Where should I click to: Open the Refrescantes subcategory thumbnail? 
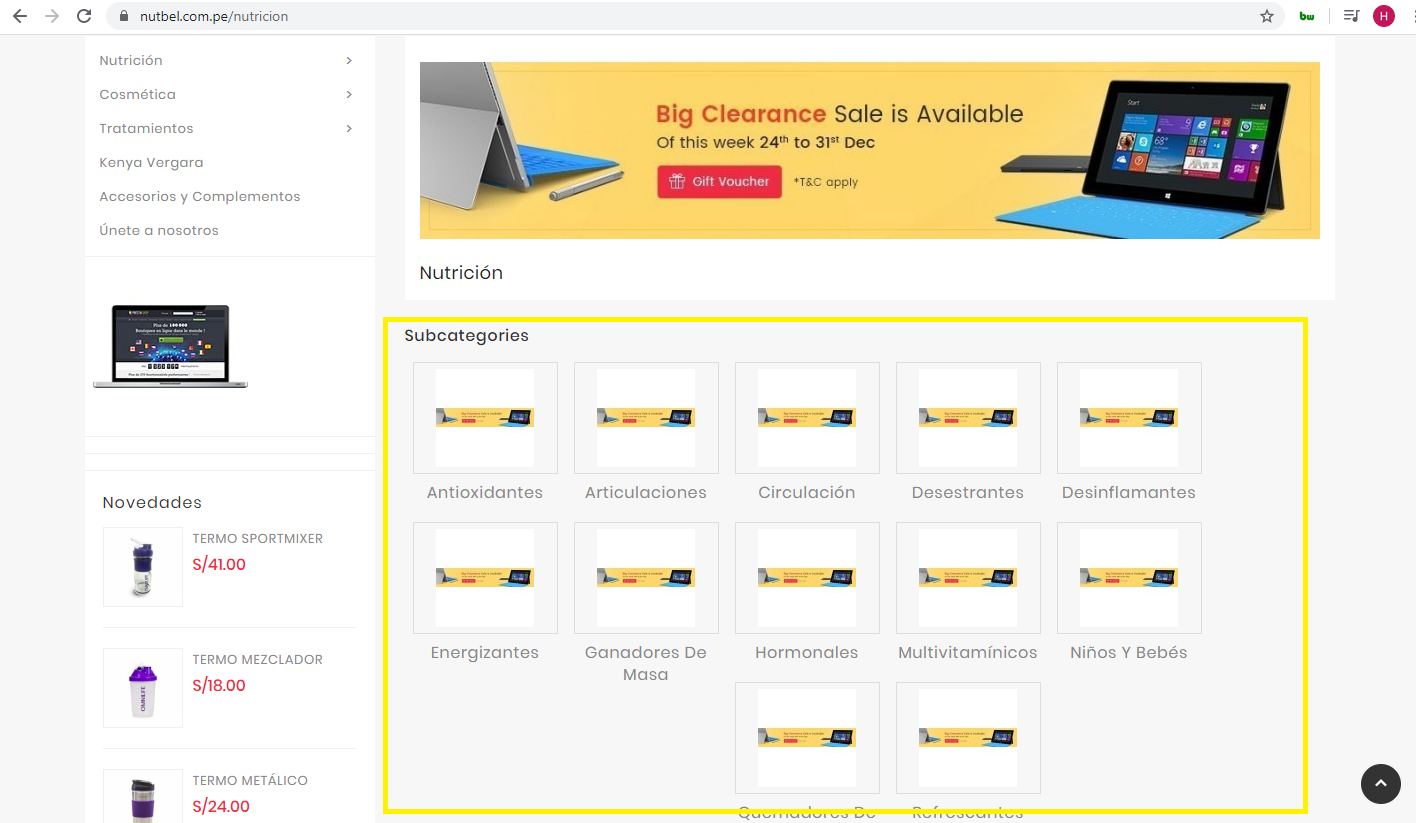pos(968,738)
